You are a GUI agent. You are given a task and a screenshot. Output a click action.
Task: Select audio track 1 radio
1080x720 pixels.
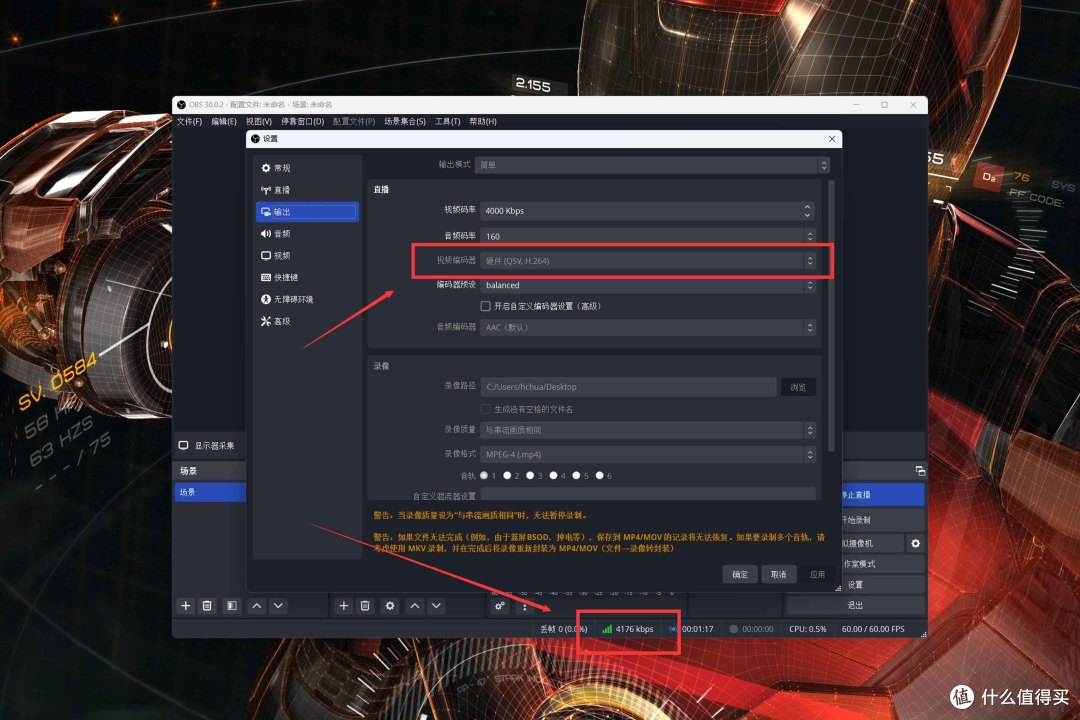click(484, 475)
